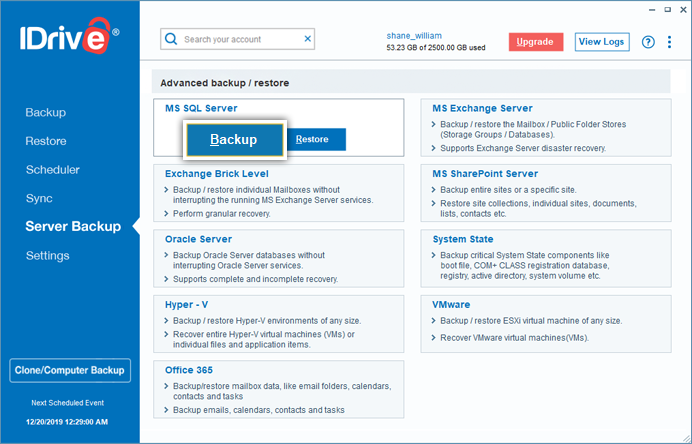This screenshot has height=444, width=692.
Task: Click 'Supports Exchange Server disaster recovery.' text
Action: click(523, 148)
